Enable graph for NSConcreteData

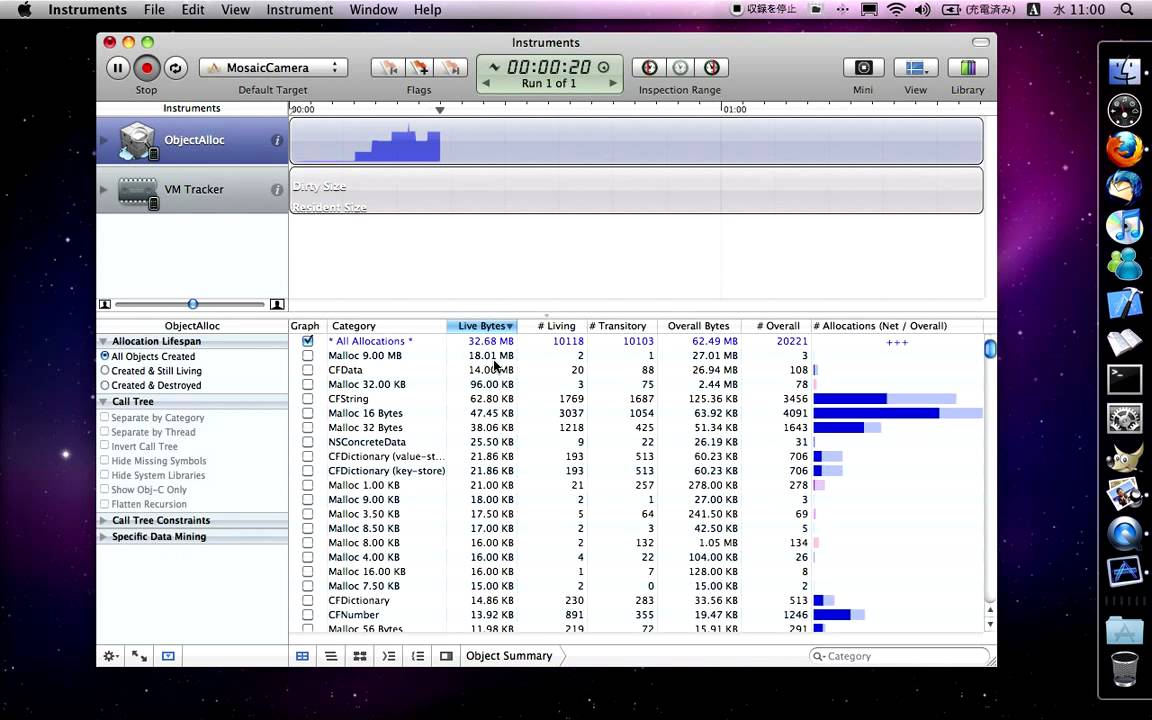click(x=308, y=442)
